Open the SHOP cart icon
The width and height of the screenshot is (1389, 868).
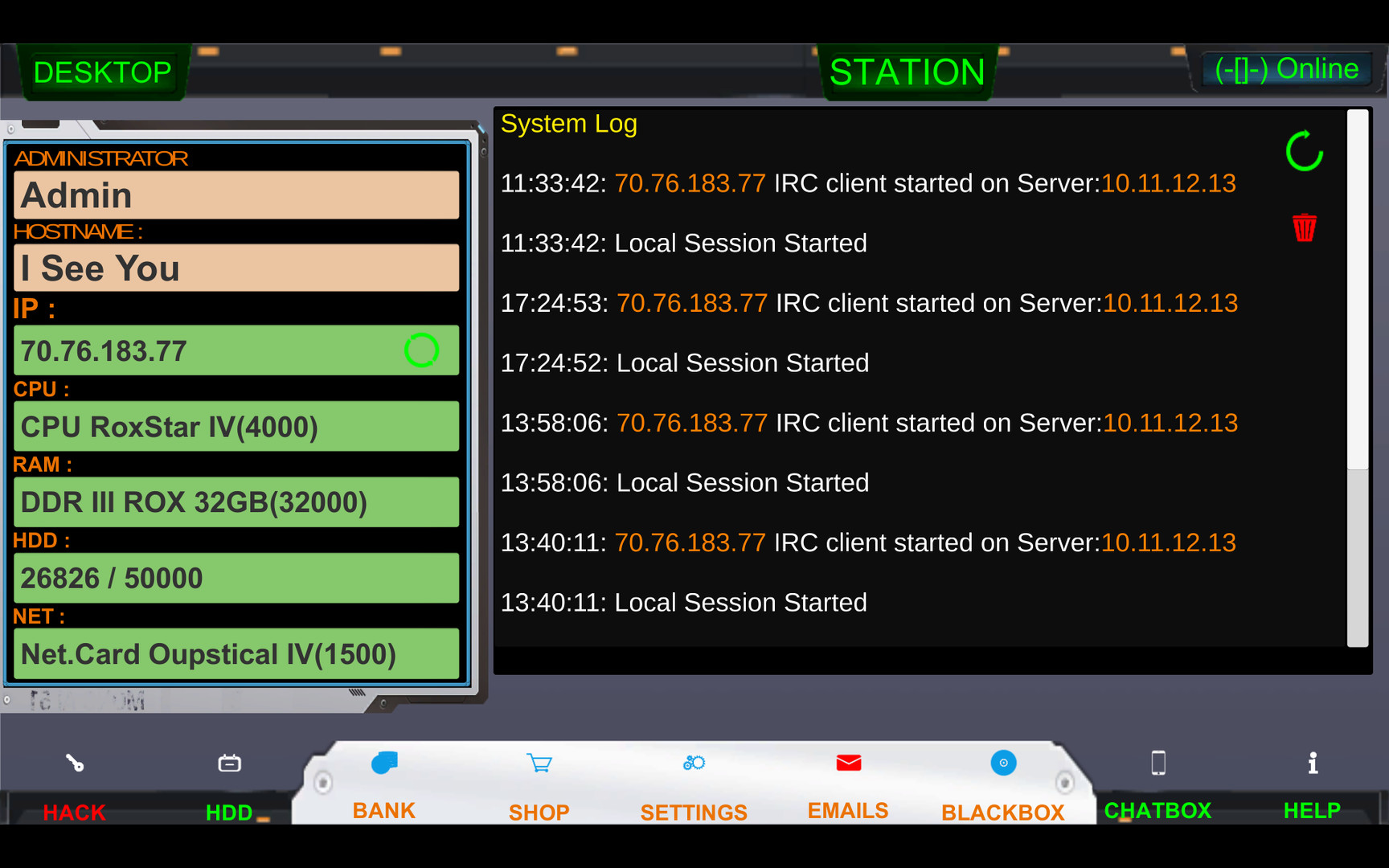pos(539,763)
